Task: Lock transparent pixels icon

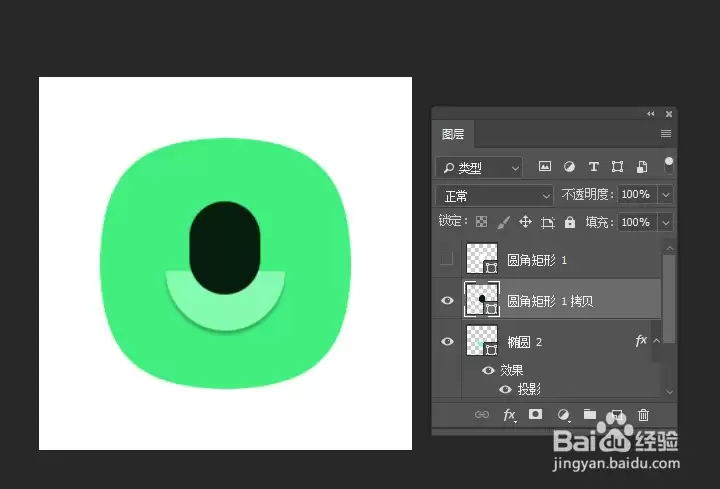Action: click(x=481, y=222)
